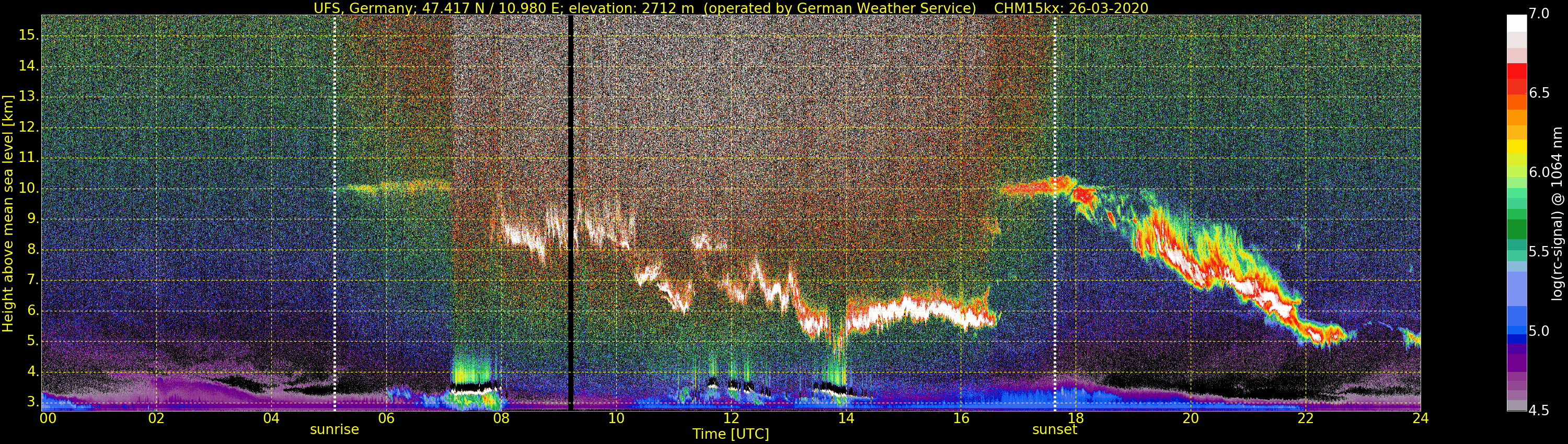Pick the bright red band in the colorbar
Screen dimensions: 1568x444
point(1516,71)
